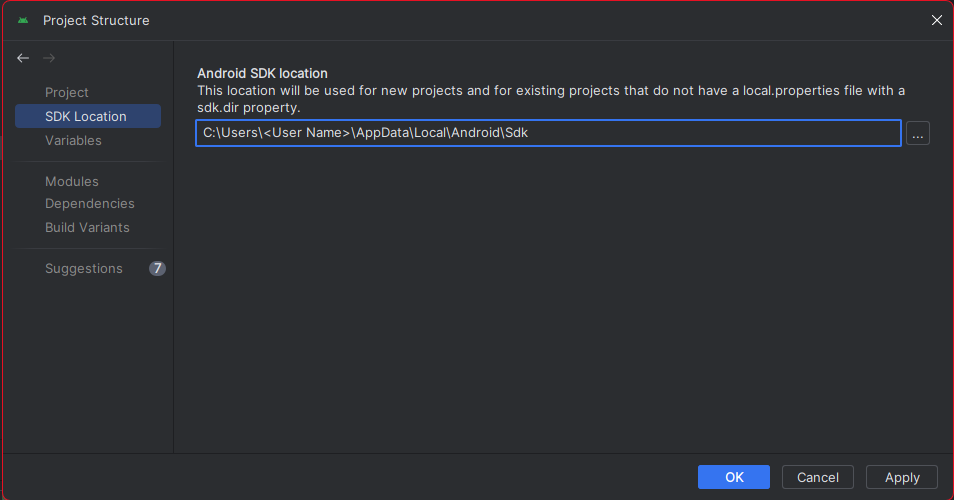Open the Variables section
Viewport: 954px width, 500px height.
pos(73,141)
